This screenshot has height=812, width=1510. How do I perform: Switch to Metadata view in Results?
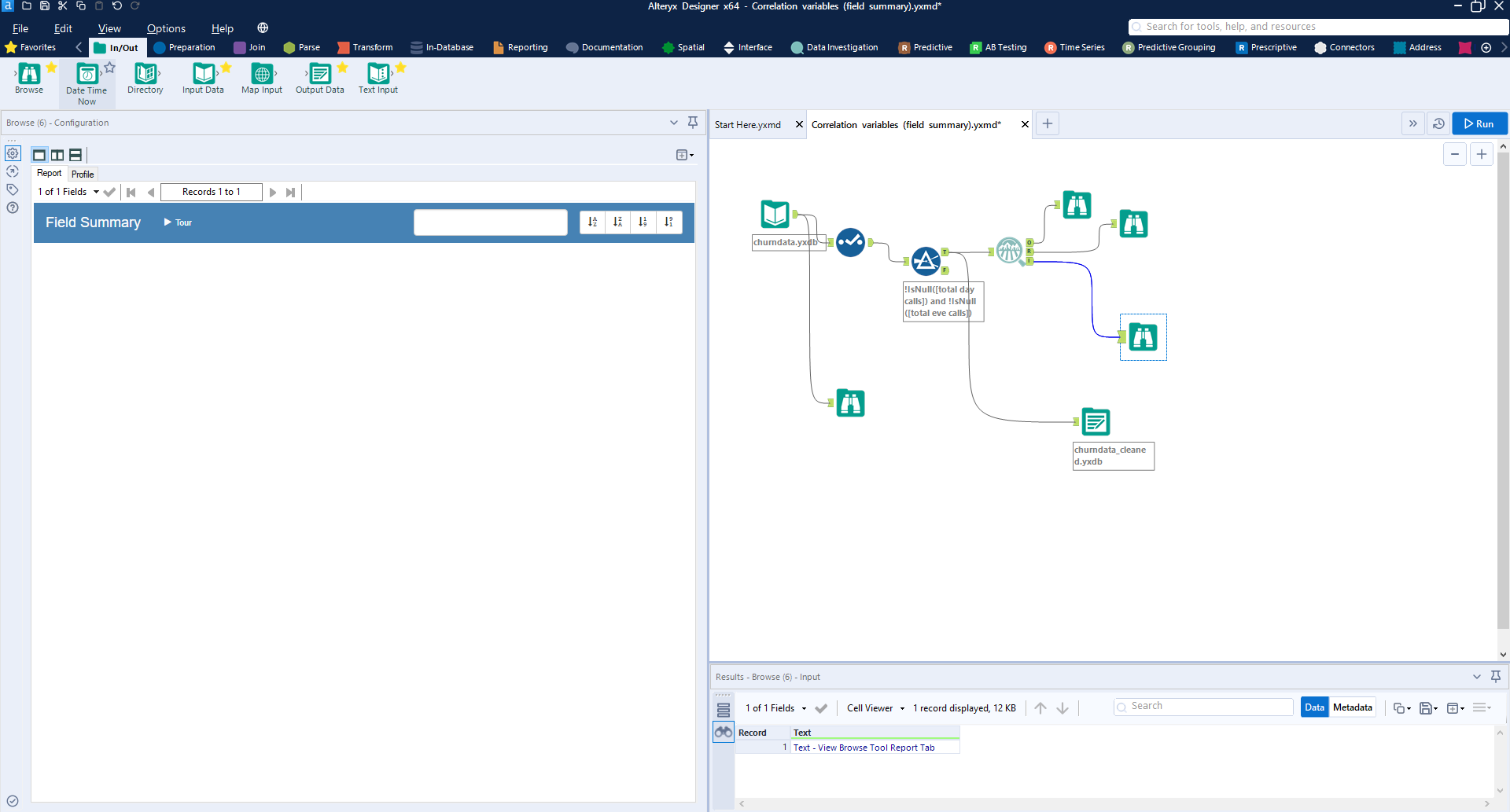click(1352, 707)
